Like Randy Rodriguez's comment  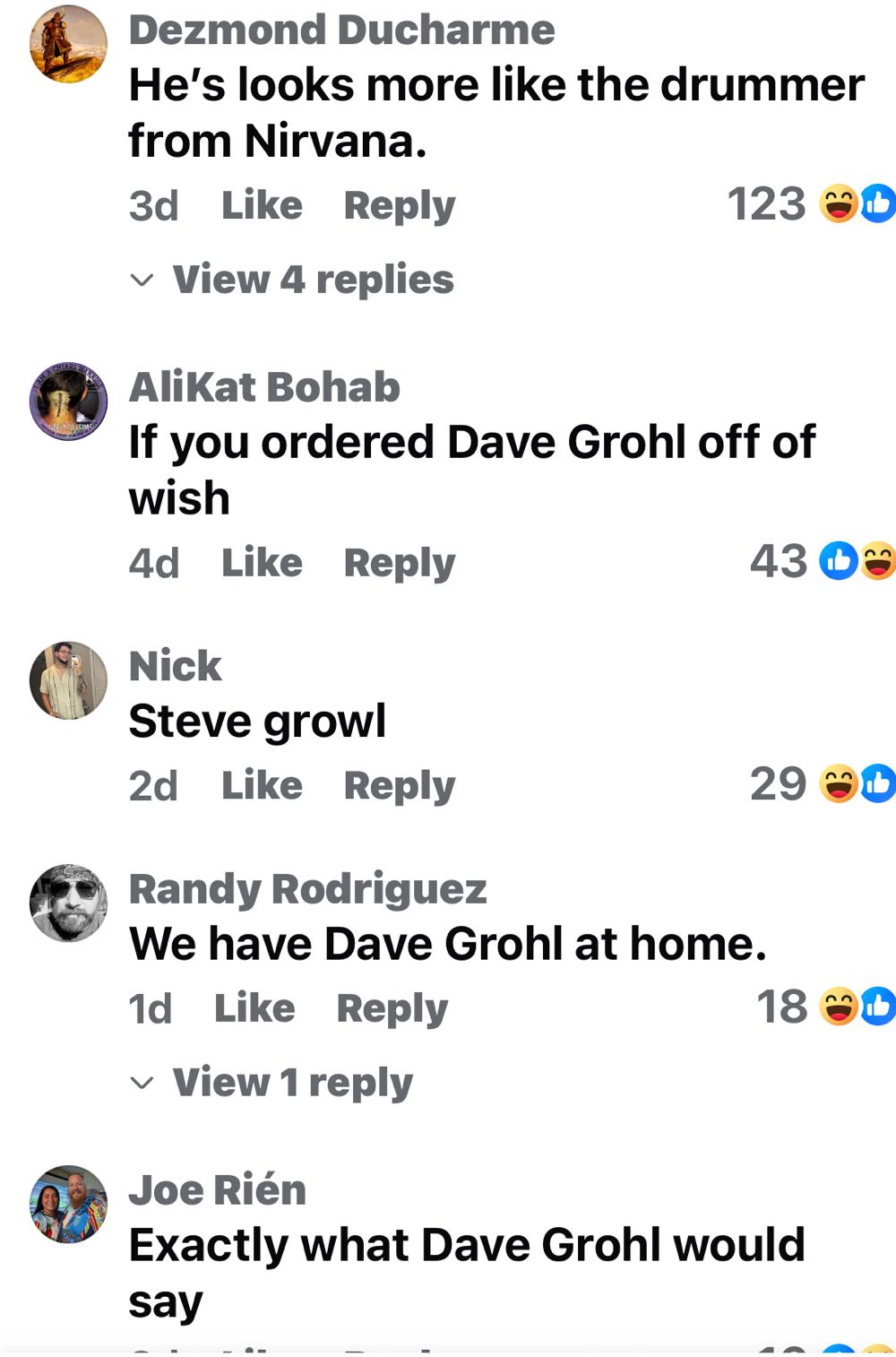[254, 1007]
